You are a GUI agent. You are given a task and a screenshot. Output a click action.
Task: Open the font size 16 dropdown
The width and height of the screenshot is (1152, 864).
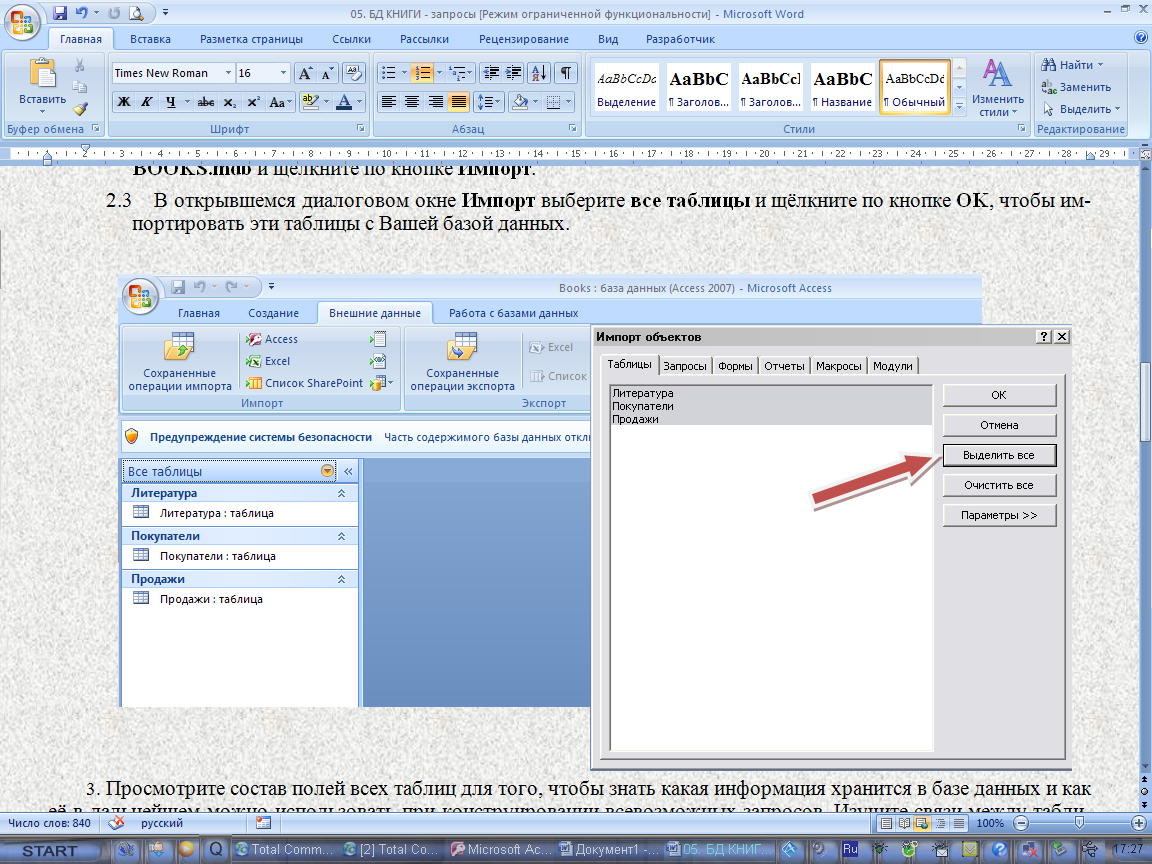283,73
